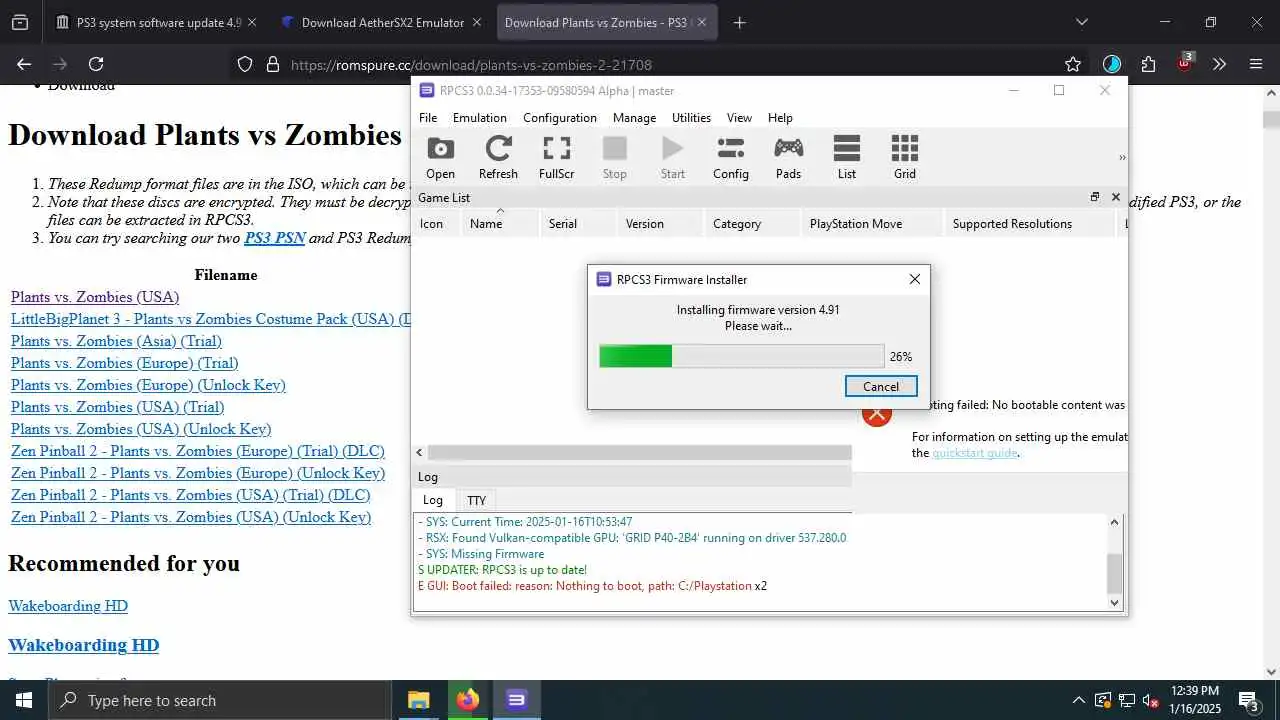This screenshot has height=720, width=1280.
Task: Click the Start emulation icon
Action: click(x=672, y=158)
